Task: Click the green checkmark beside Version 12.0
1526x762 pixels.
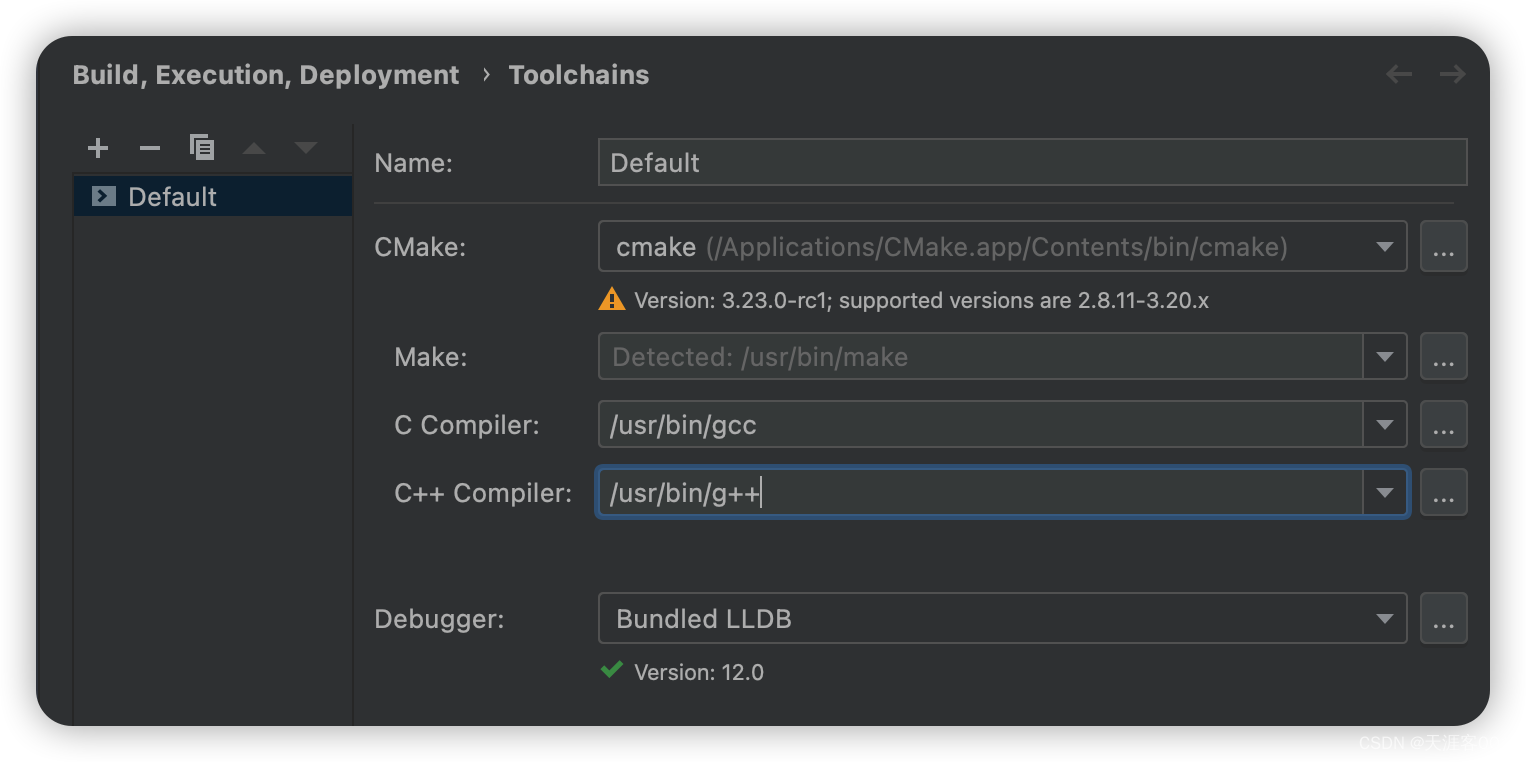Action: (x=611, y=670)
